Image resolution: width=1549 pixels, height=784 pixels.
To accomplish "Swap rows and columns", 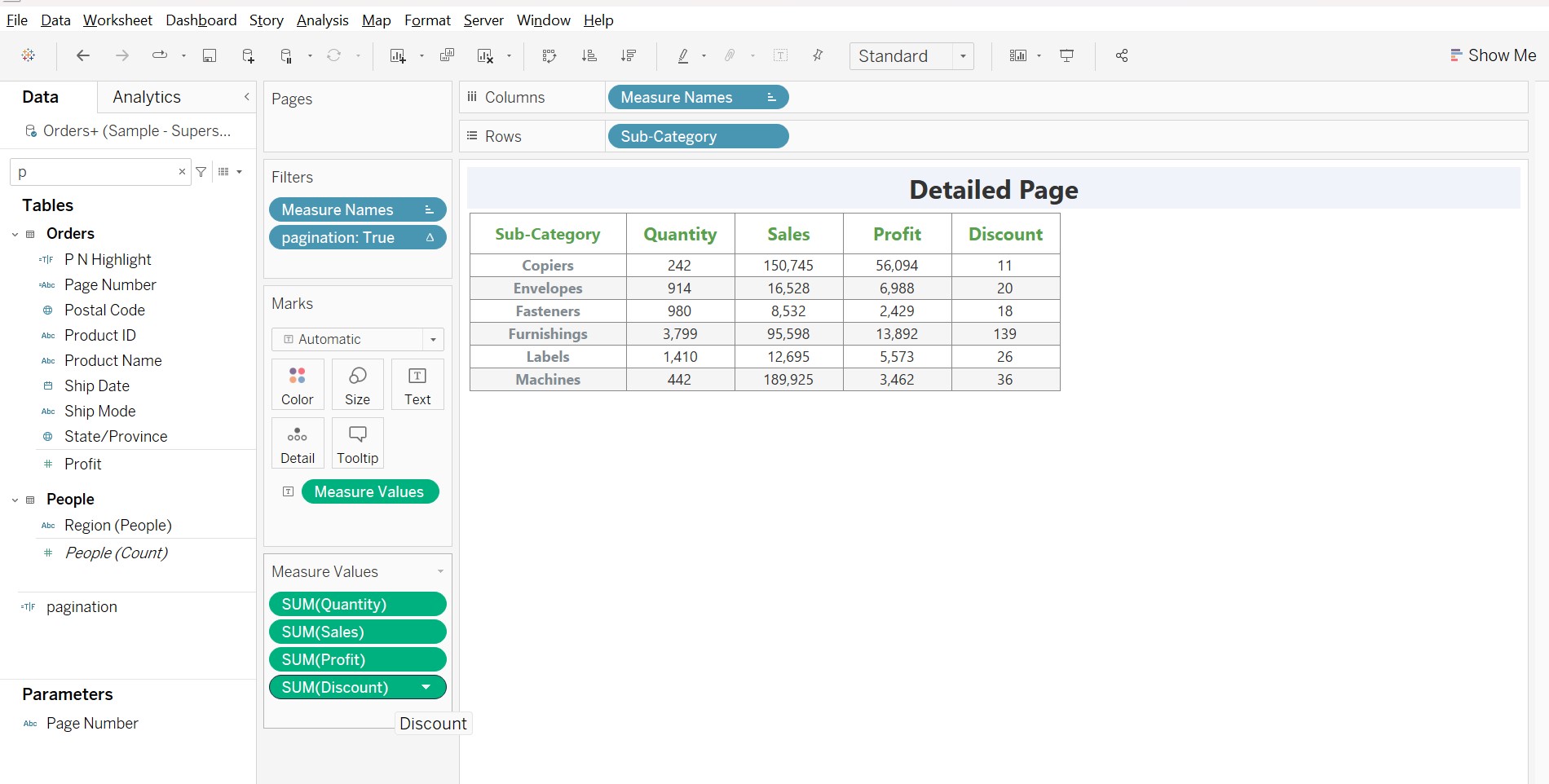I will pyautogui.click(x=549, y=55).
